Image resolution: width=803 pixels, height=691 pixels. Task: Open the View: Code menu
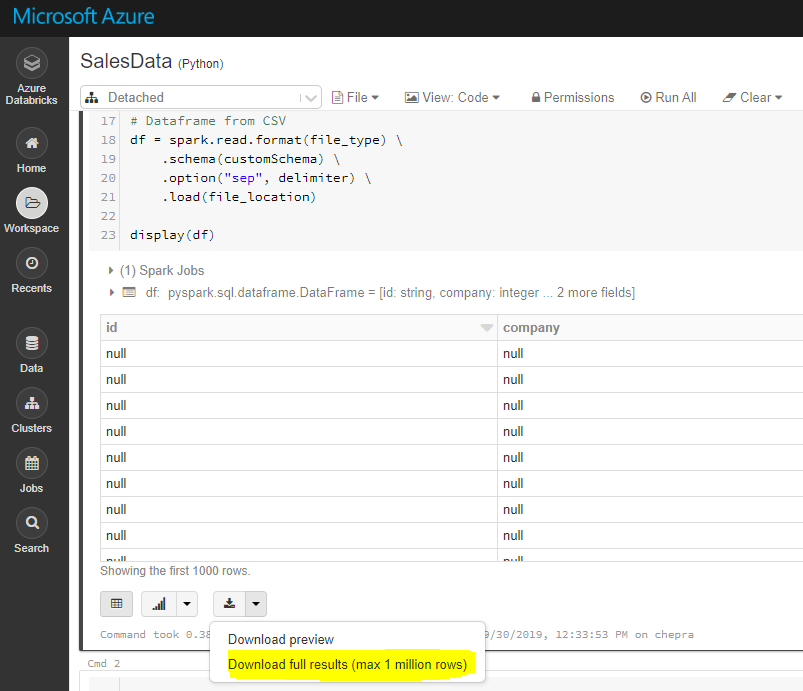click(452, 97)
